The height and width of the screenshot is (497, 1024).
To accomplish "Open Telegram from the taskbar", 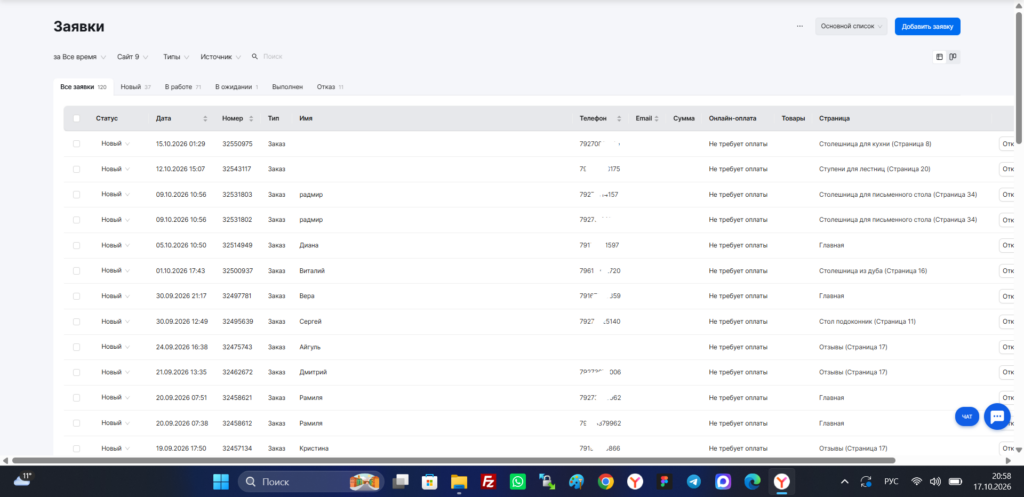I will coord(694,482).
